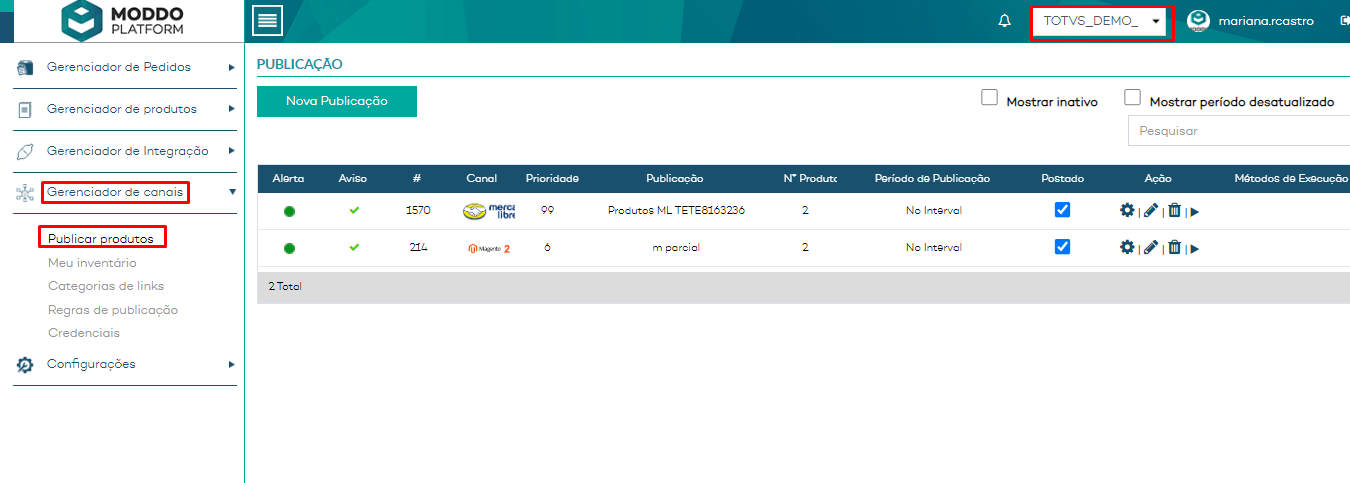Click the green check aviso for row 214
The width and height of the screenshot is (1350, 483).
coord(353,247)
